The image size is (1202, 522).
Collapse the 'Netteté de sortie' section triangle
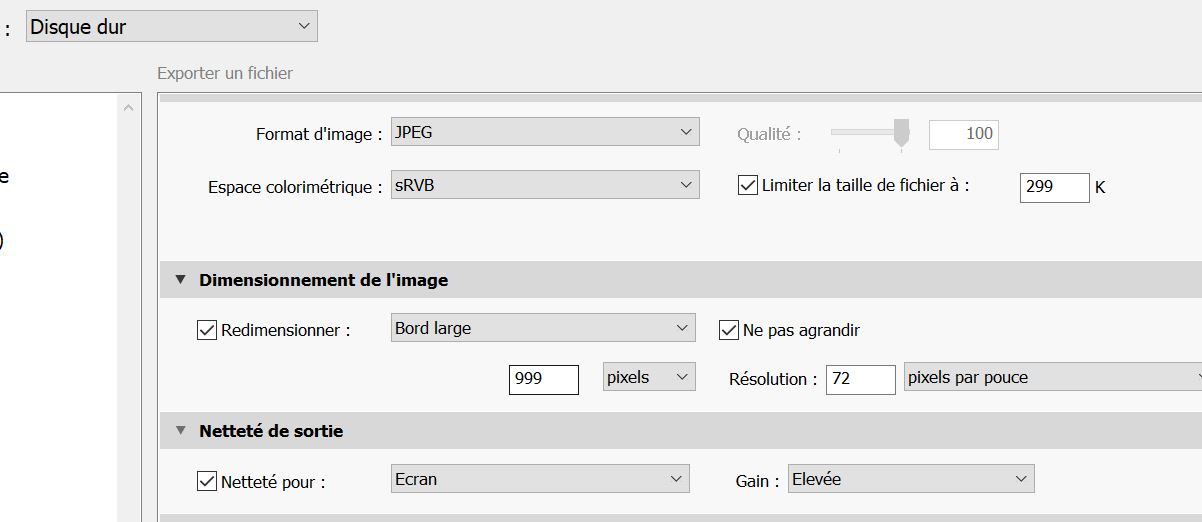click(x=181, y=431)
